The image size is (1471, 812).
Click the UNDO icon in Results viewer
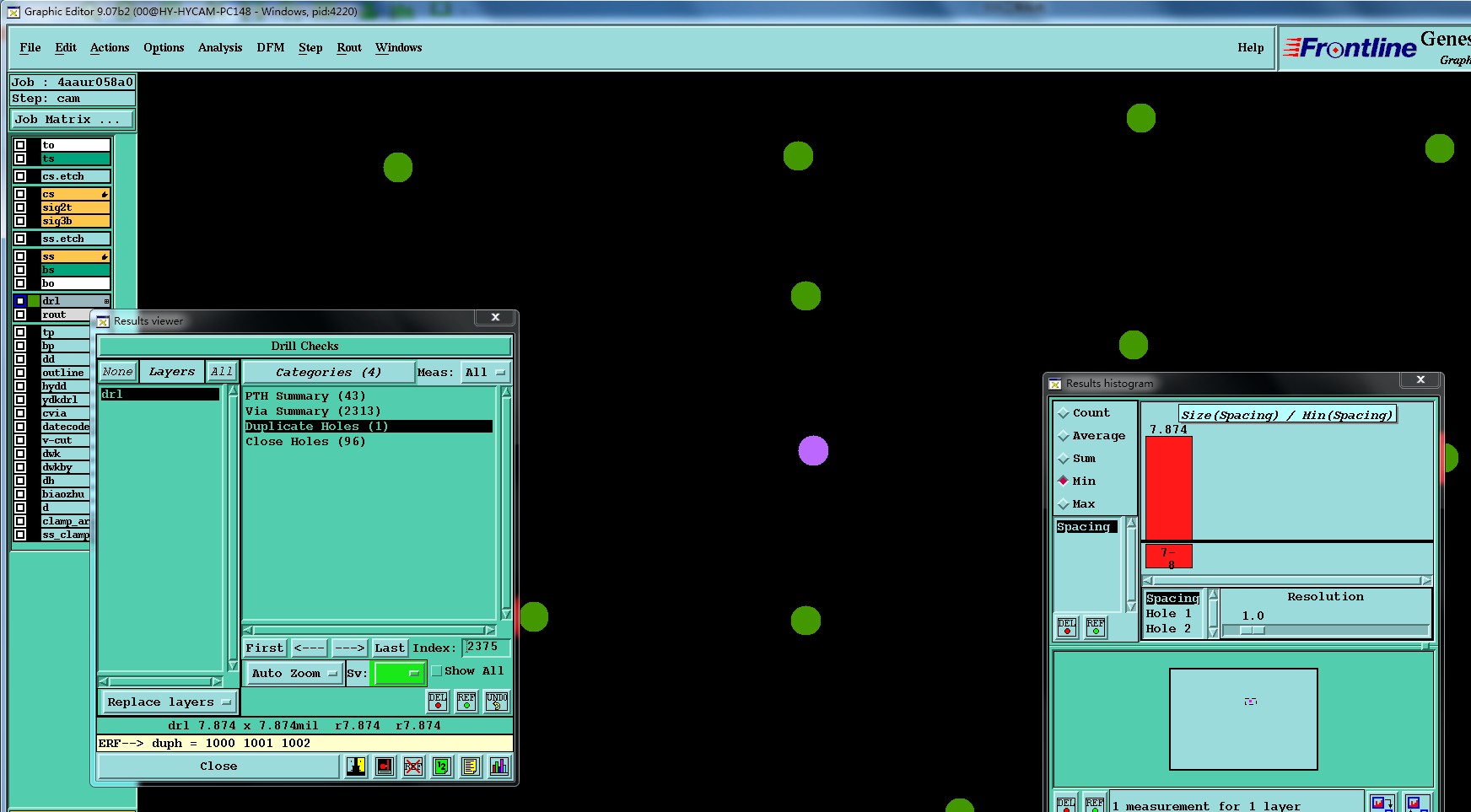tap(497, 702)
